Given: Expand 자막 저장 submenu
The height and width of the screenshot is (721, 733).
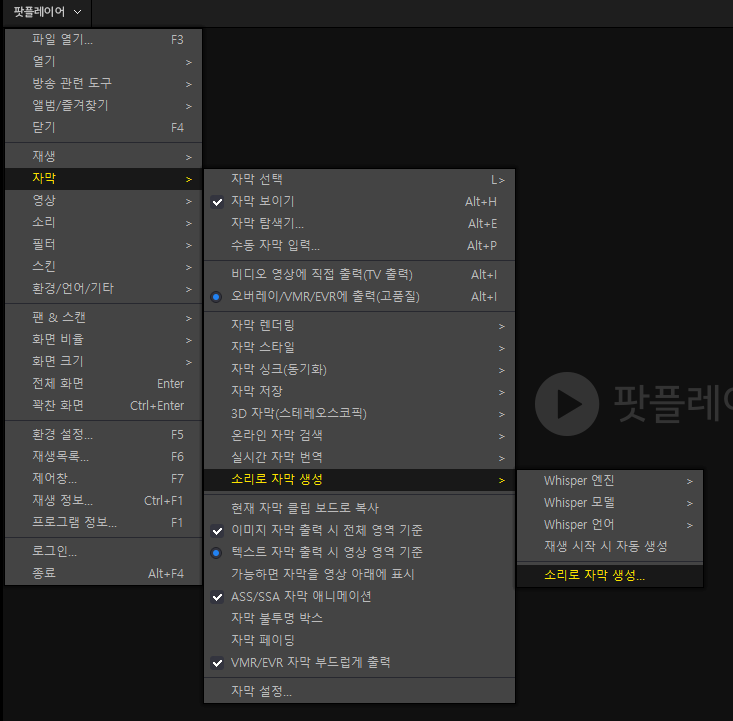Looking at the screenshot, I should coord(359,392).
